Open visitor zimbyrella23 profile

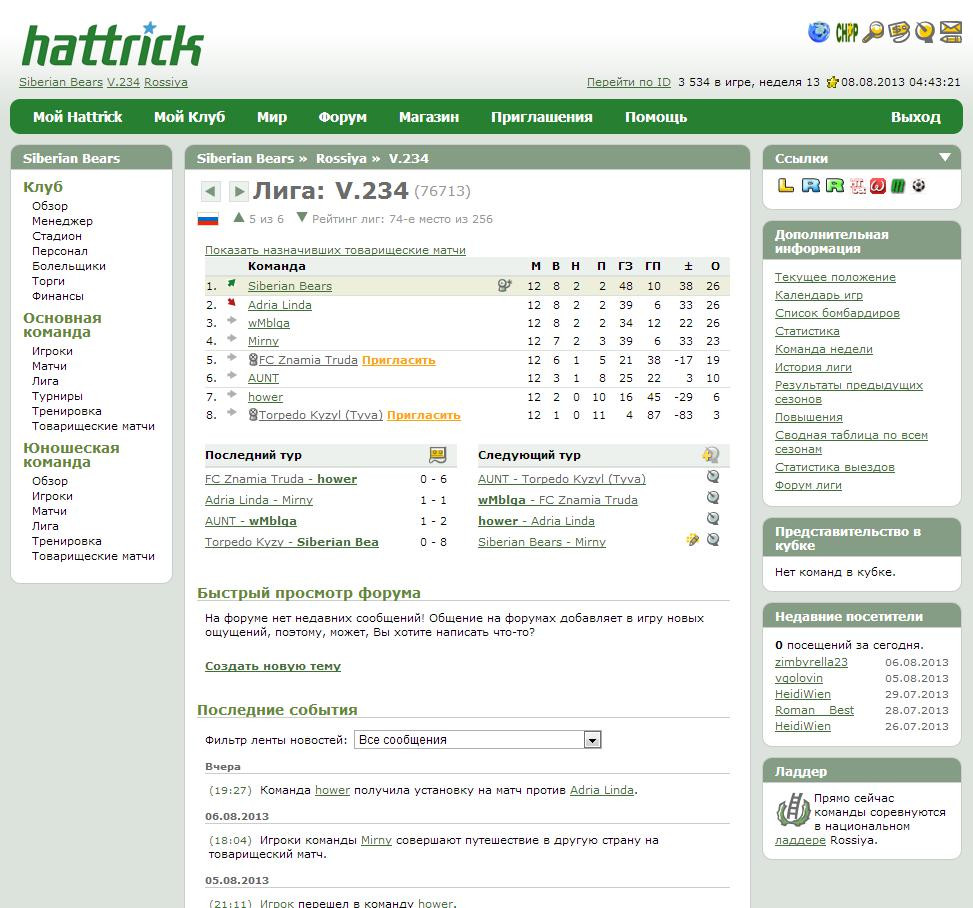[811, 662]
